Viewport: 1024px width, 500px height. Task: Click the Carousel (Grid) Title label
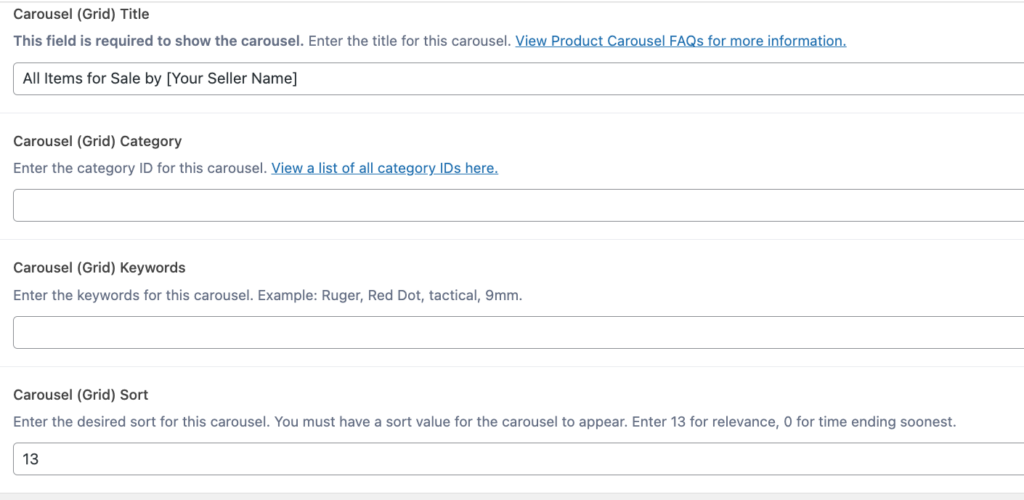pos(81,14)
